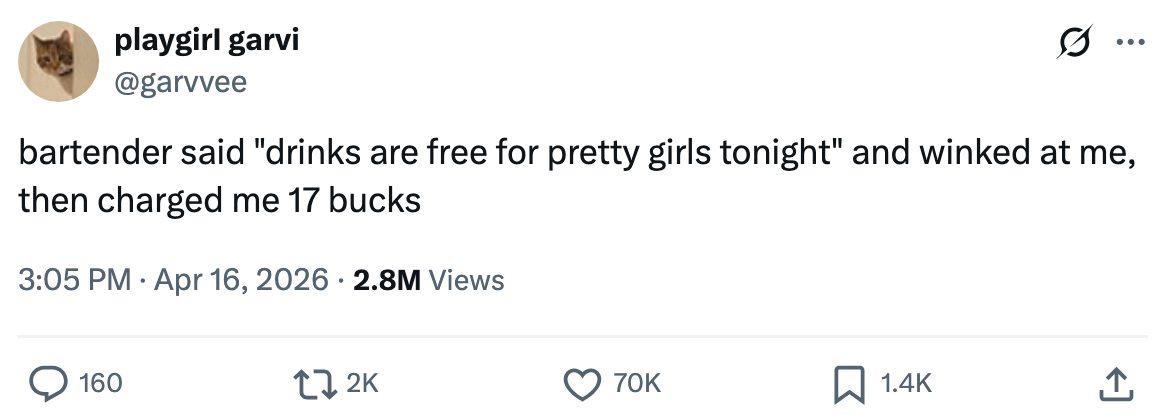The height and width of the screenshot is (415, 1163).
Task: Open the @garvvee handle link
Action: pyautogui.click(x=181, y=82)
